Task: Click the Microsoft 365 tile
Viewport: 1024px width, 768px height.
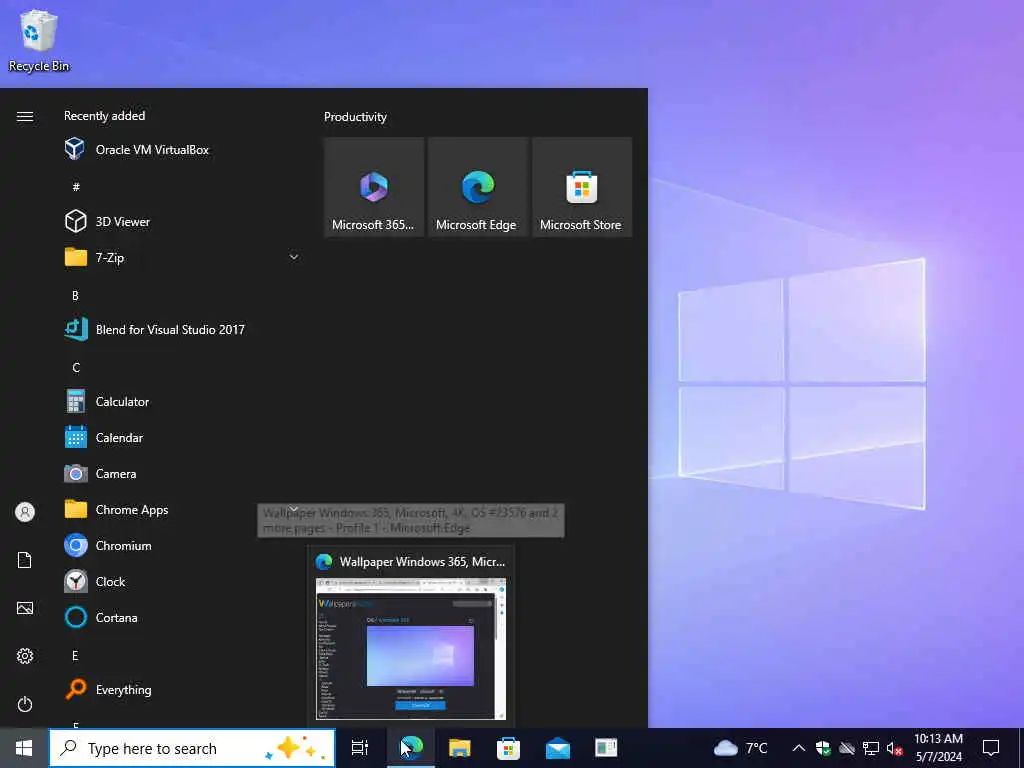Action: pyautogui.click(x=374, y=187)
